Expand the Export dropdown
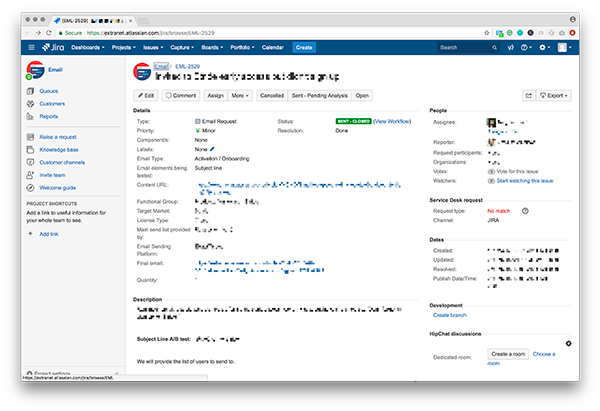600x411 pixels. pyautogui.click(x=554, y=96)
